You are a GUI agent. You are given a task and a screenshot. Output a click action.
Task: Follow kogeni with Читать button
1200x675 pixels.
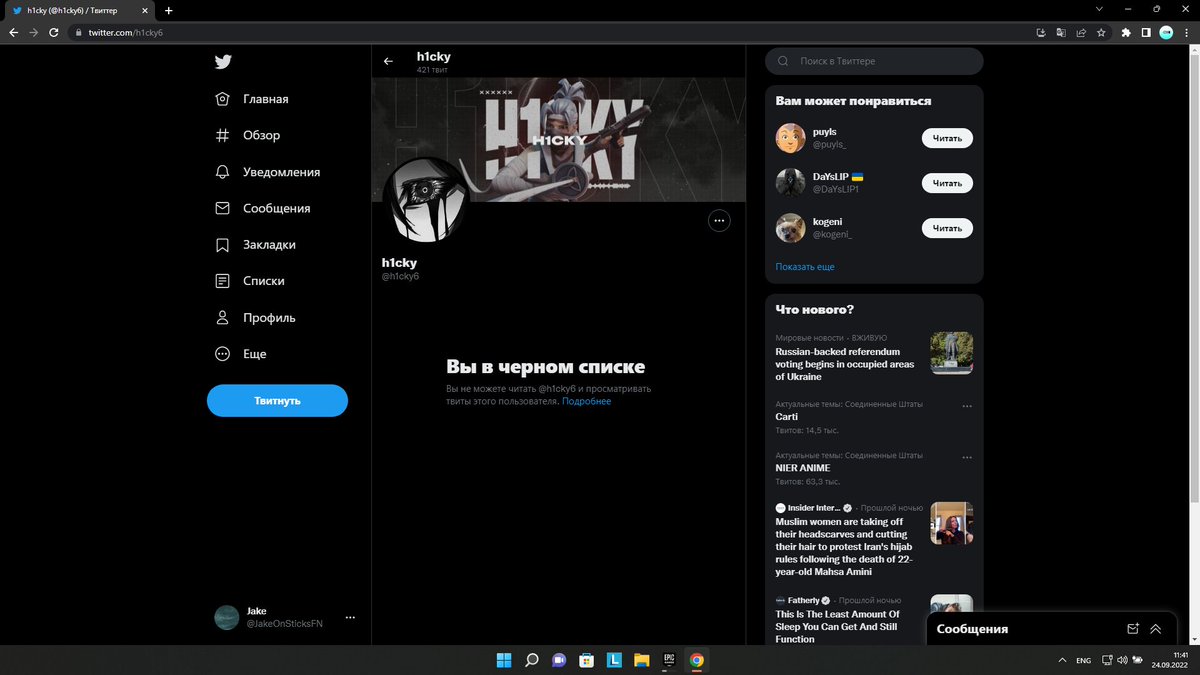(947, 228)
